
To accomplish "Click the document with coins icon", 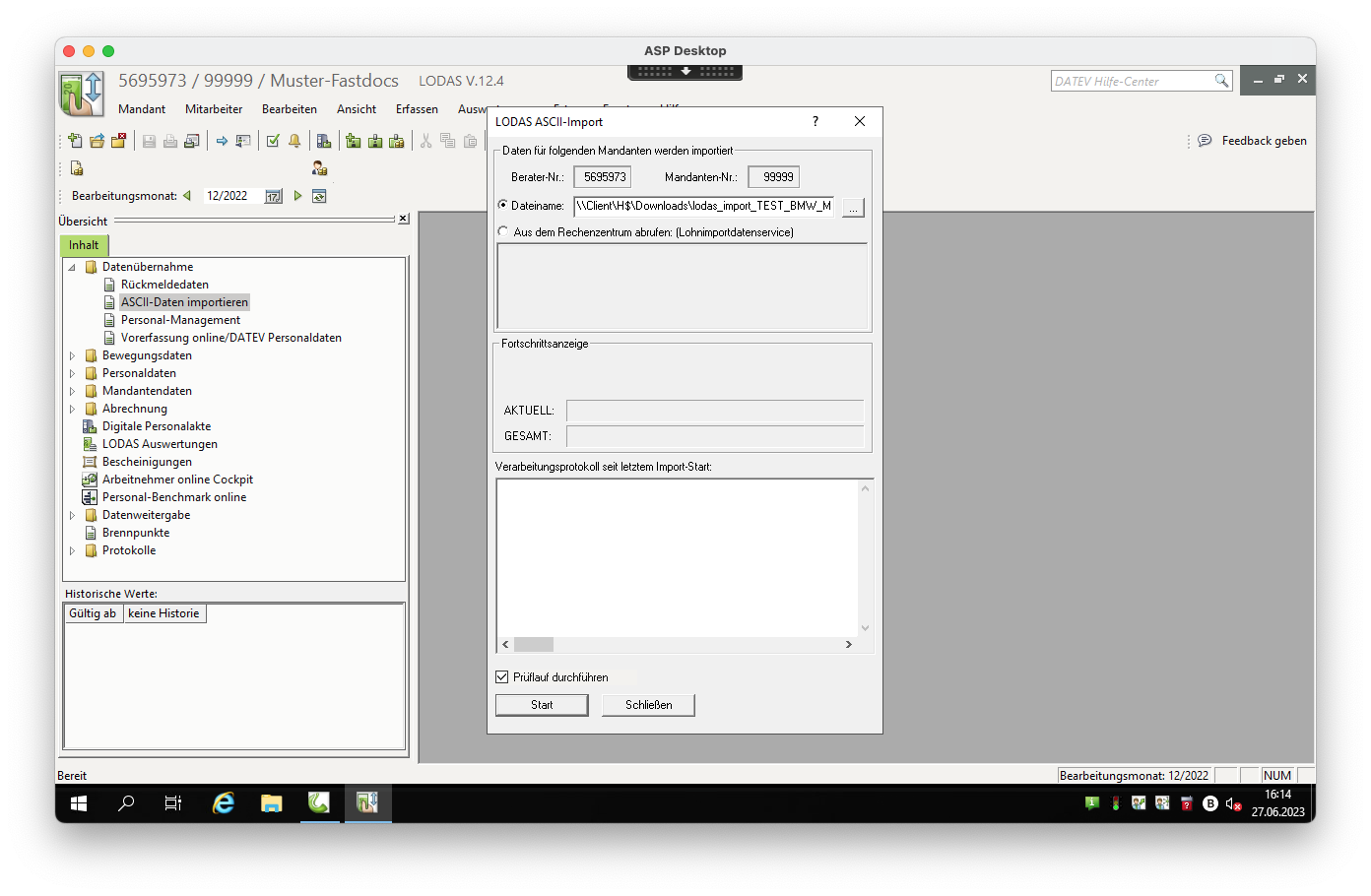I will (77, 168).
